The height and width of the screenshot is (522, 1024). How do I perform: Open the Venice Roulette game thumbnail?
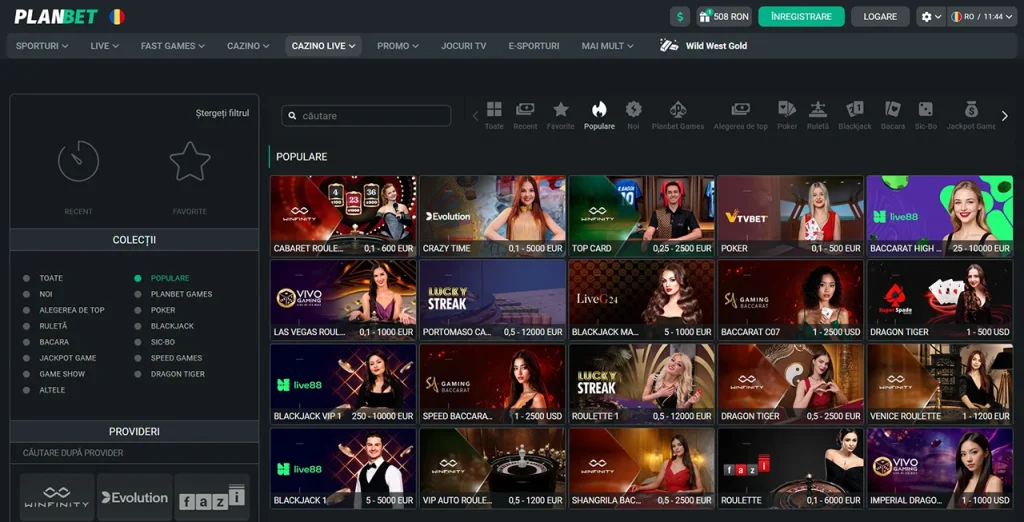[x=940, y=384]
